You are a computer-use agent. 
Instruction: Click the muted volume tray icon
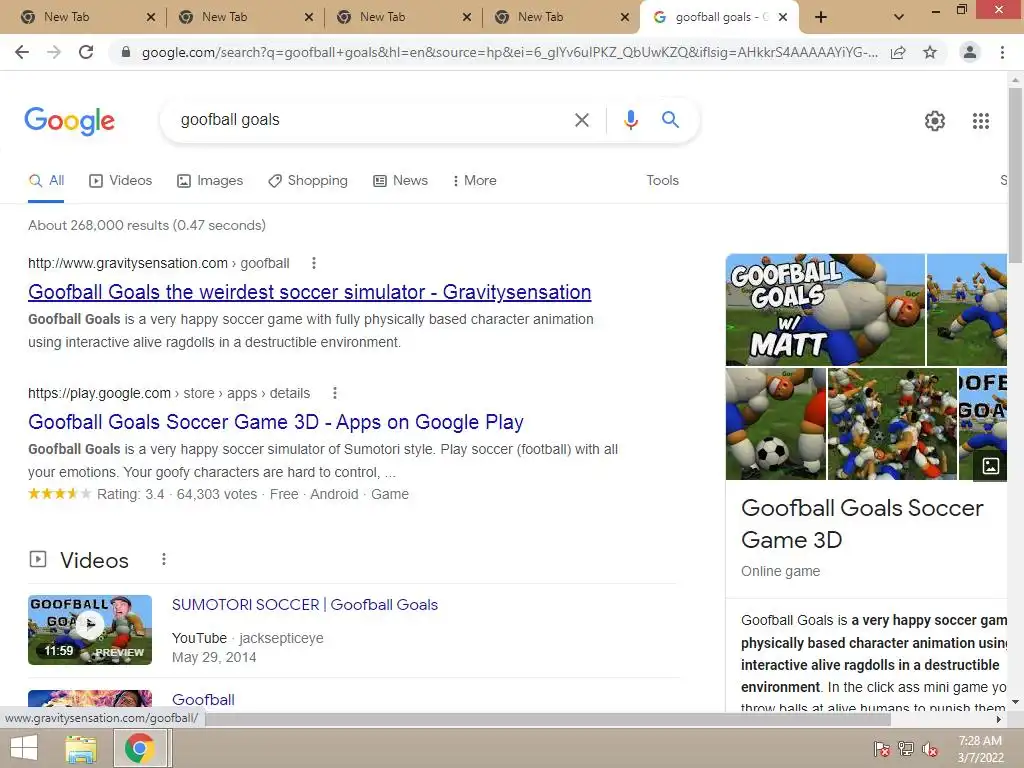(x=930, y=749)
